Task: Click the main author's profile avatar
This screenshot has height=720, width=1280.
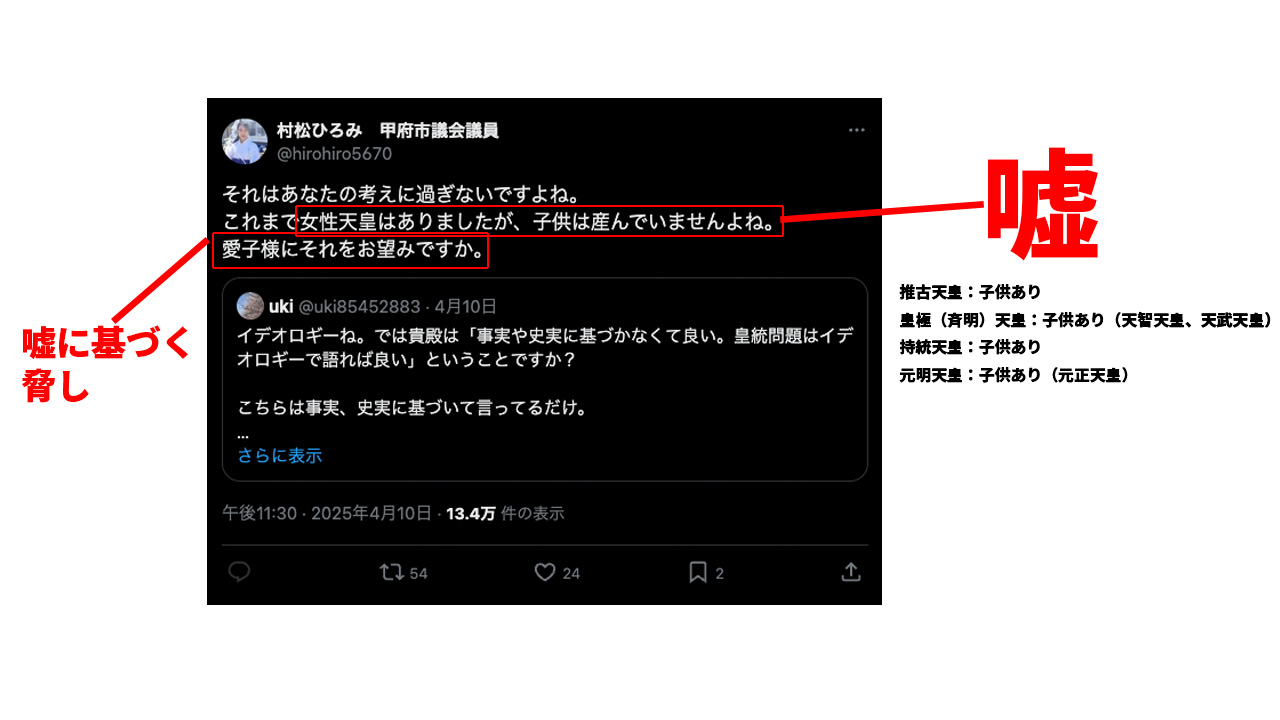Action: point(244,141)
